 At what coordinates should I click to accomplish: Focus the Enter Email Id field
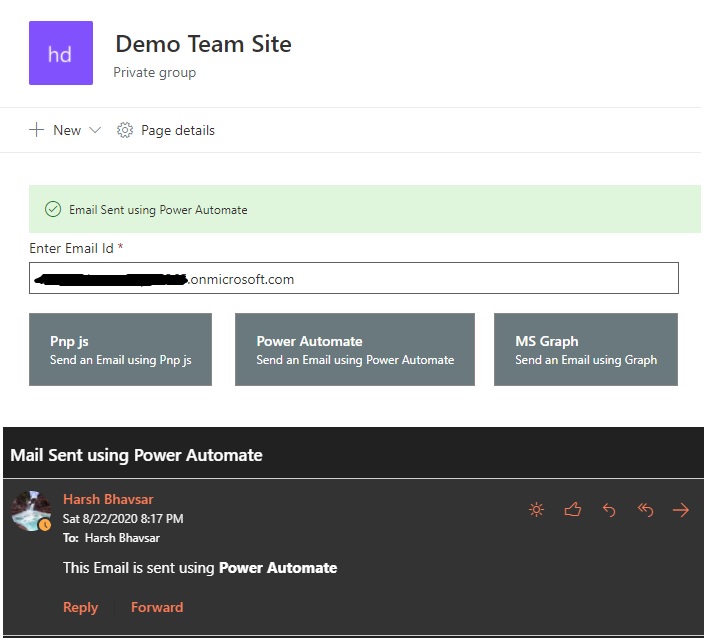coord(354,278)
